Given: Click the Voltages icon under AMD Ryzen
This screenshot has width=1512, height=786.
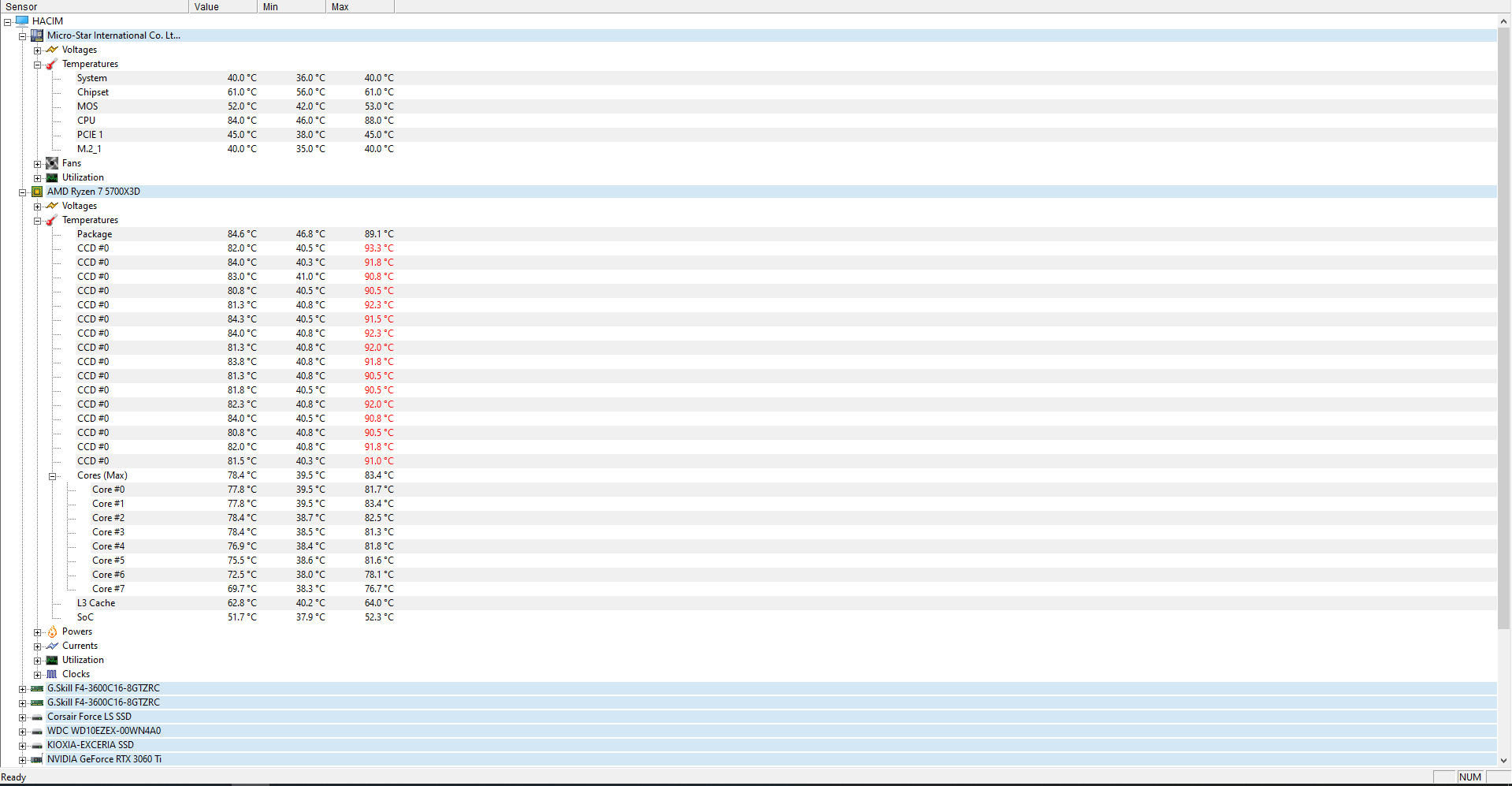Looking at the screenshot, I should (52, 206).
